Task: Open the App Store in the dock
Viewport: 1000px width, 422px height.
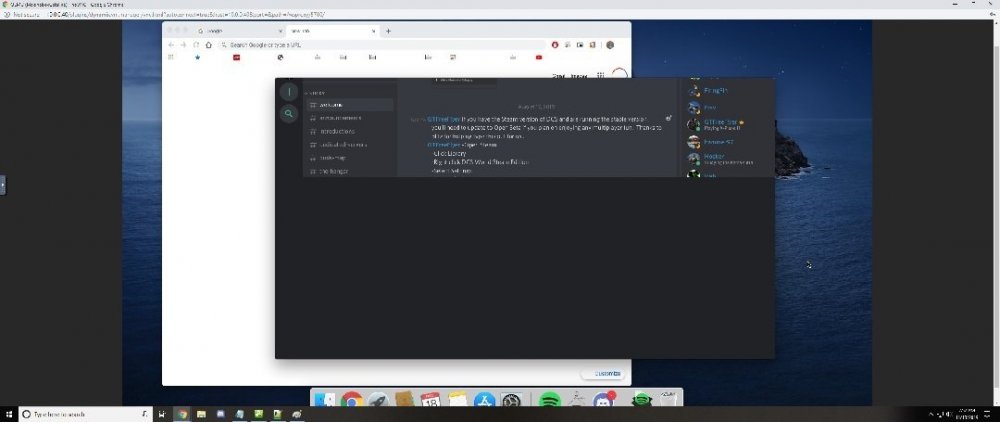Action: pos(485,400)
